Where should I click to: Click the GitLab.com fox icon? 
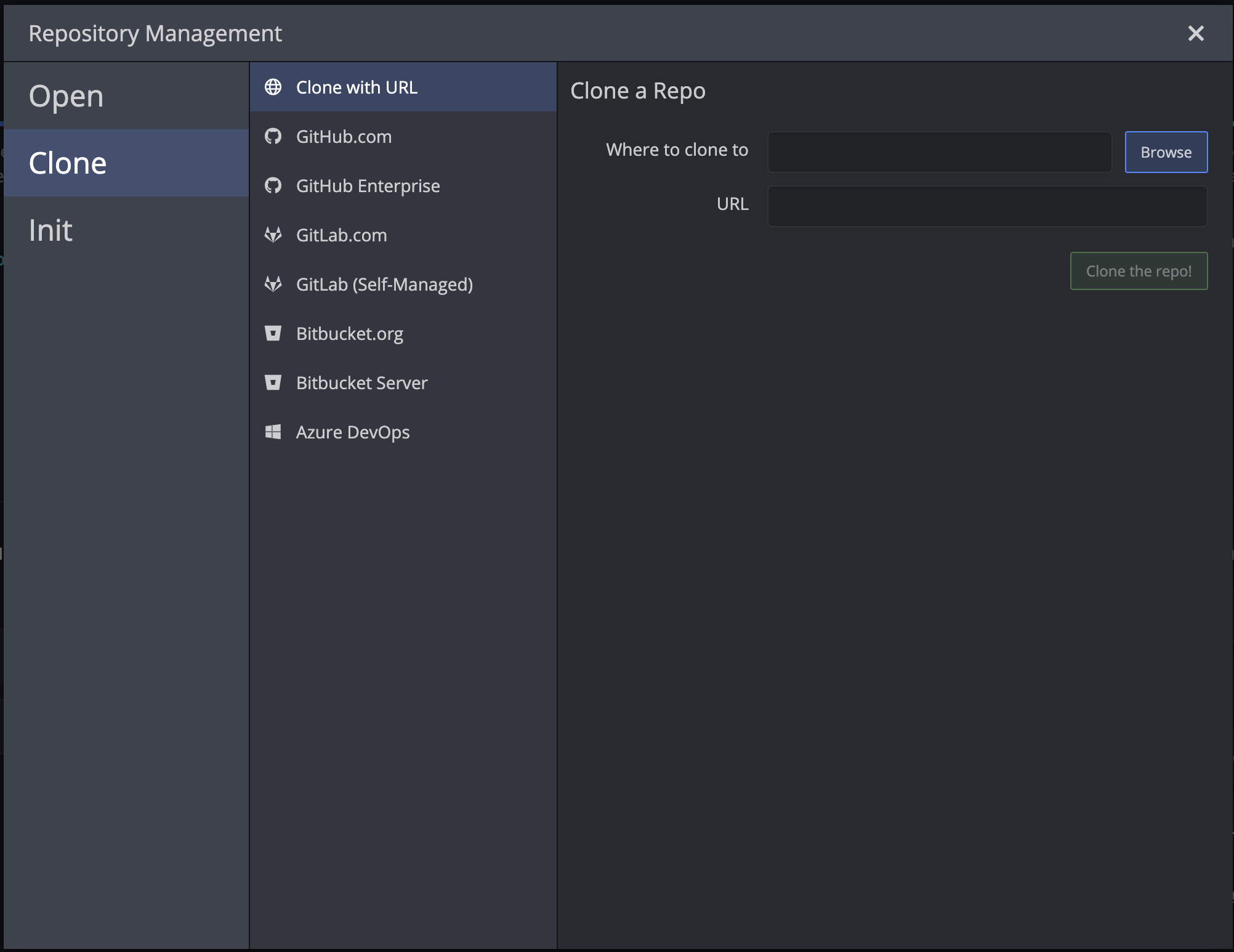coord(273,235)
